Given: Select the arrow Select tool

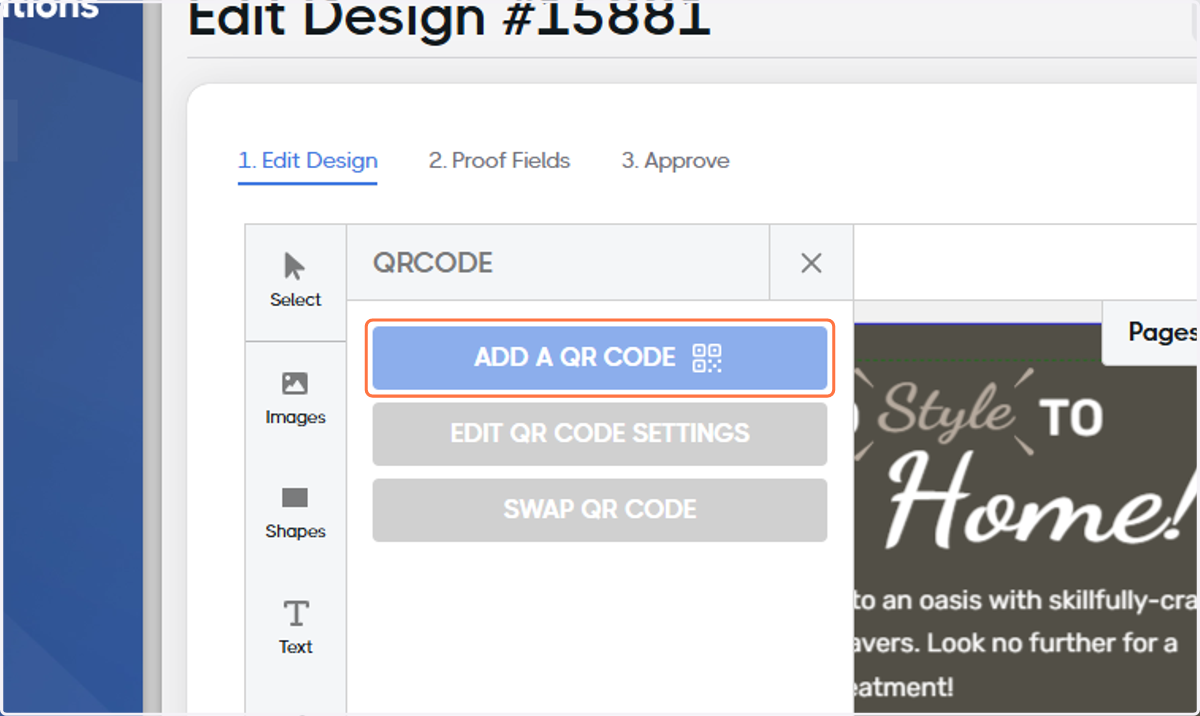Looking at the screenshot, I should point(295,282).
